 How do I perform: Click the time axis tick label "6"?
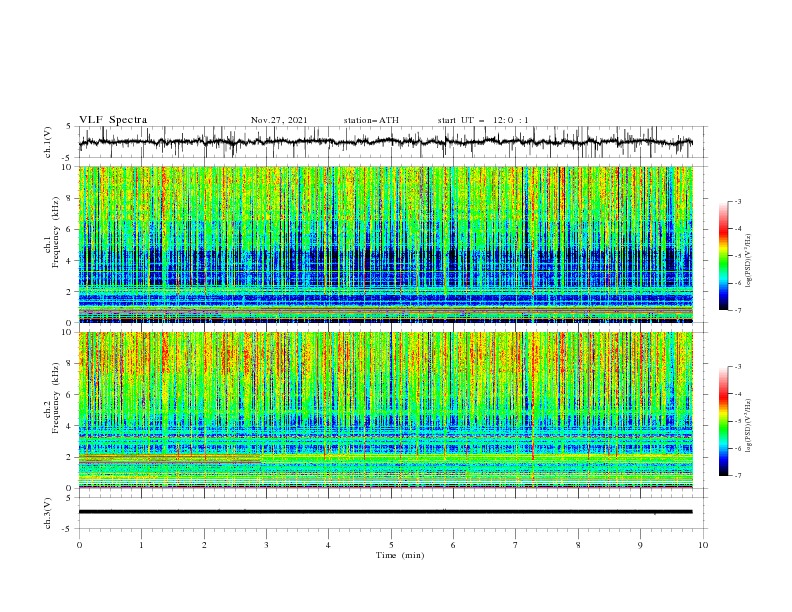pos(453,545)
